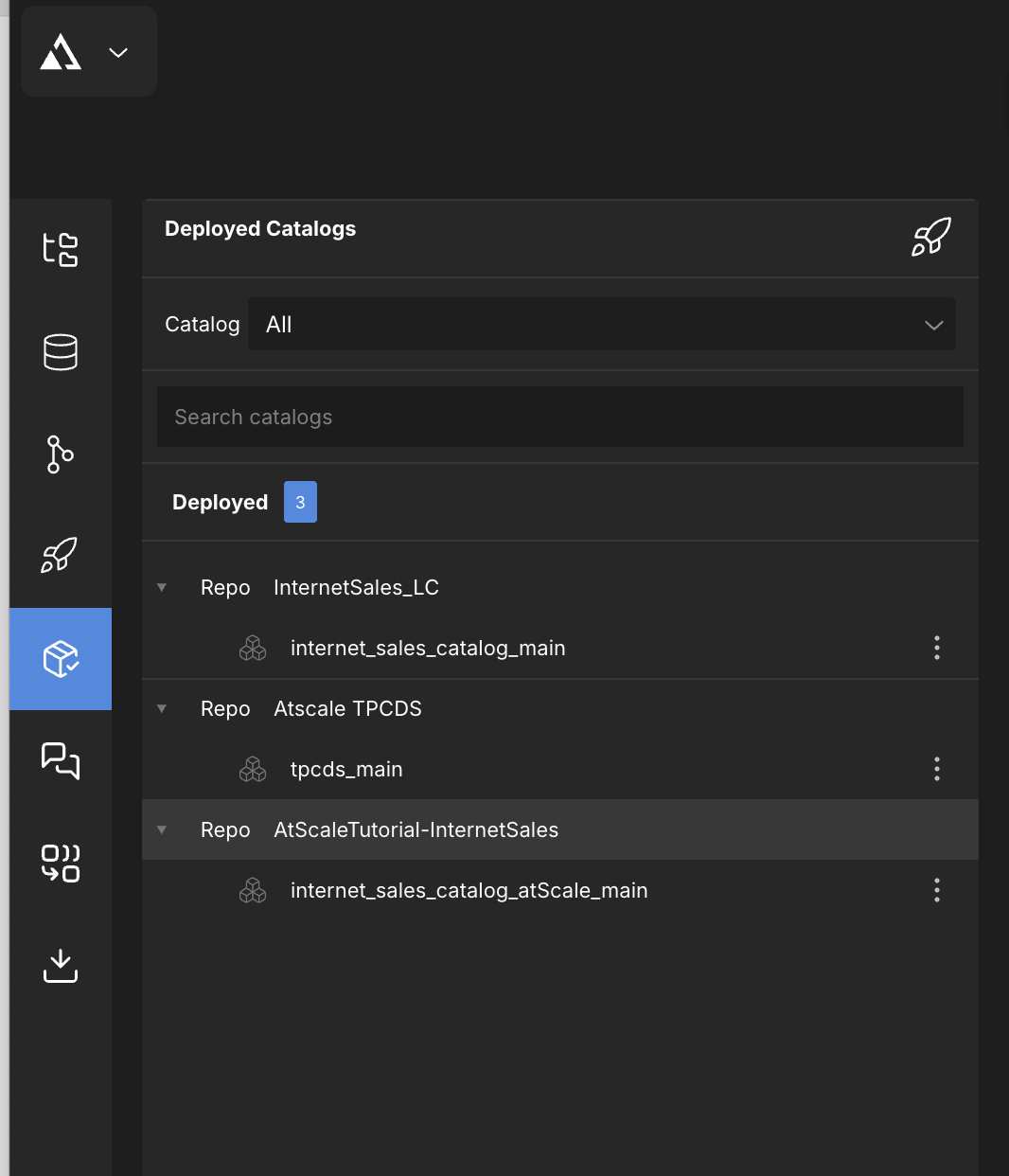Select the tpcds_main catalog
The height and width of the screenshot is (1176, 1009).
pyautogui.click(x=346, y=769)
